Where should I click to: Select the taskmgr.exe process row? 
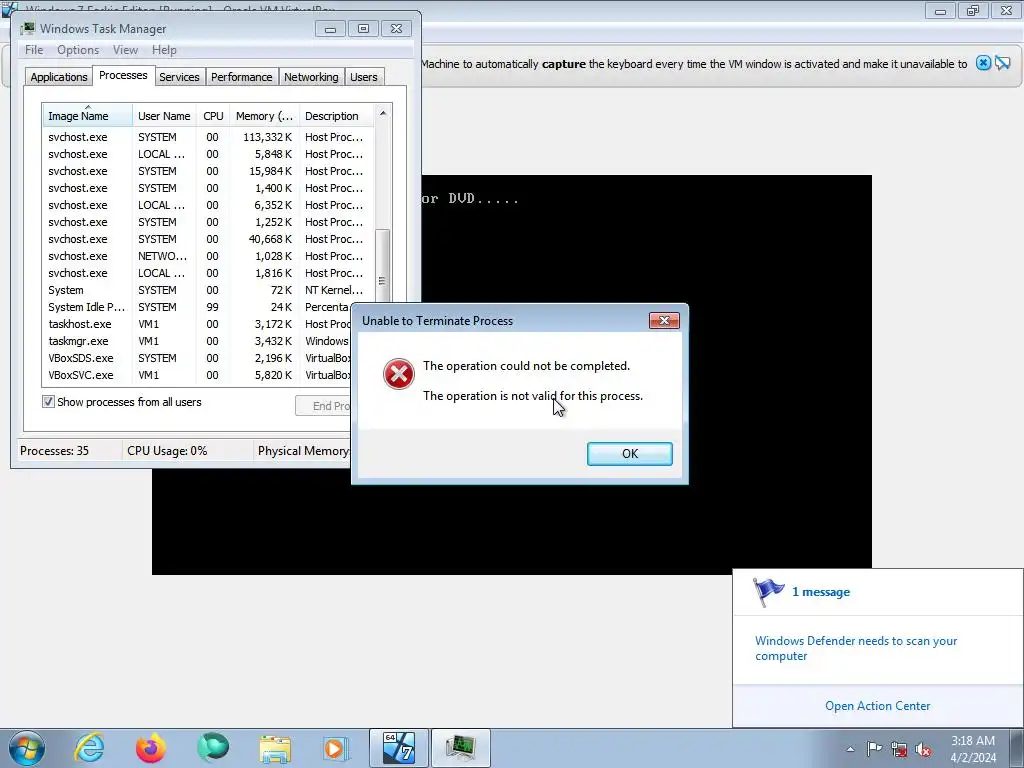(199, 341)
